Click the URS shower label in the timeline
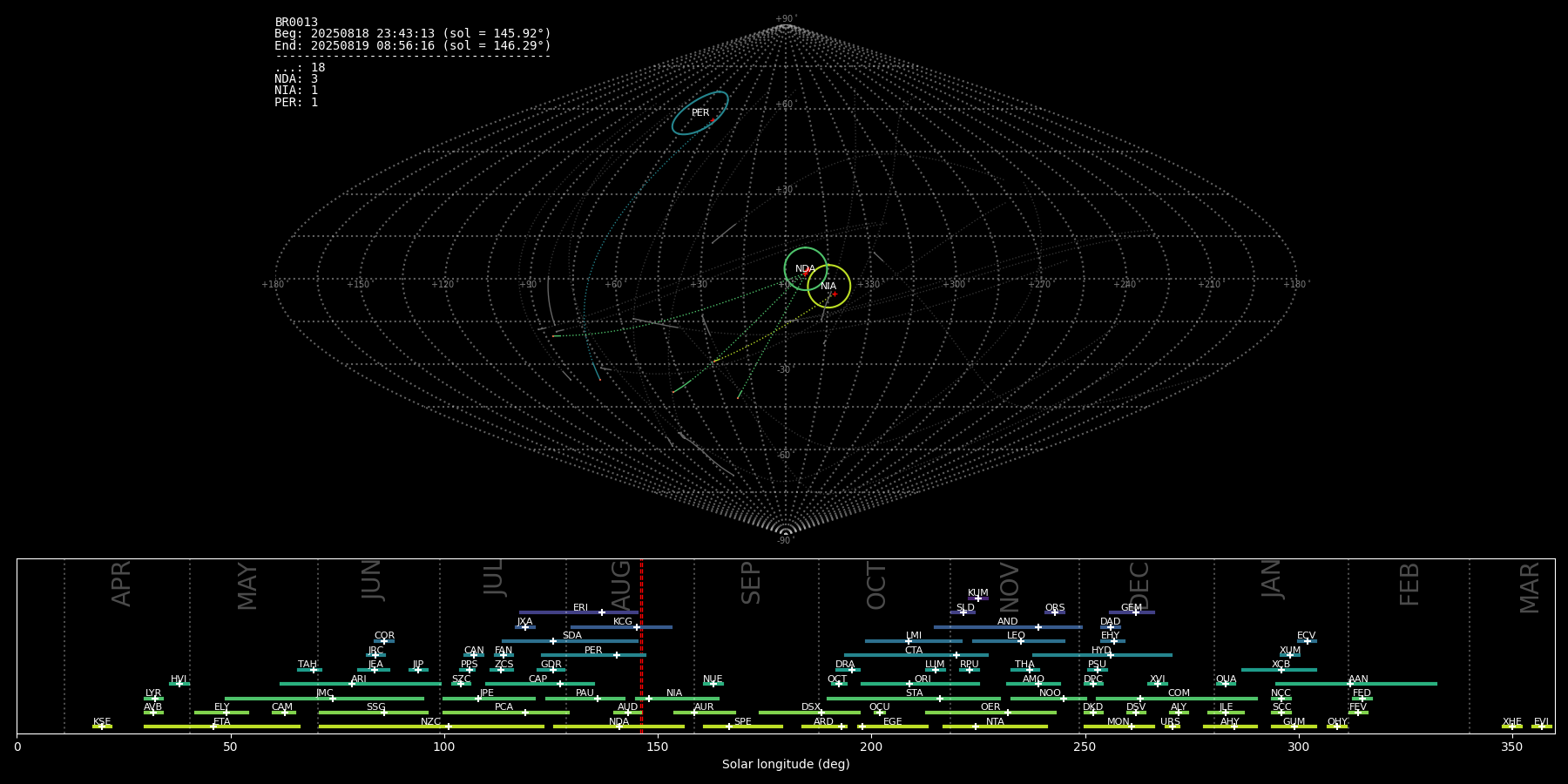 click(x=1170, y=722)
